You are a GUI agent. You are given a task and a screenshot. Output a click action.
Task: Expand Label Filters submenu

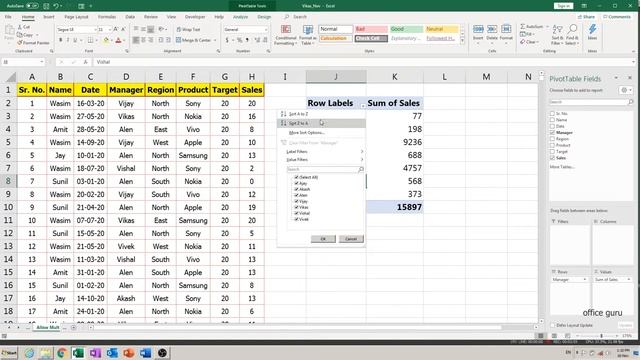coord(322,151)
